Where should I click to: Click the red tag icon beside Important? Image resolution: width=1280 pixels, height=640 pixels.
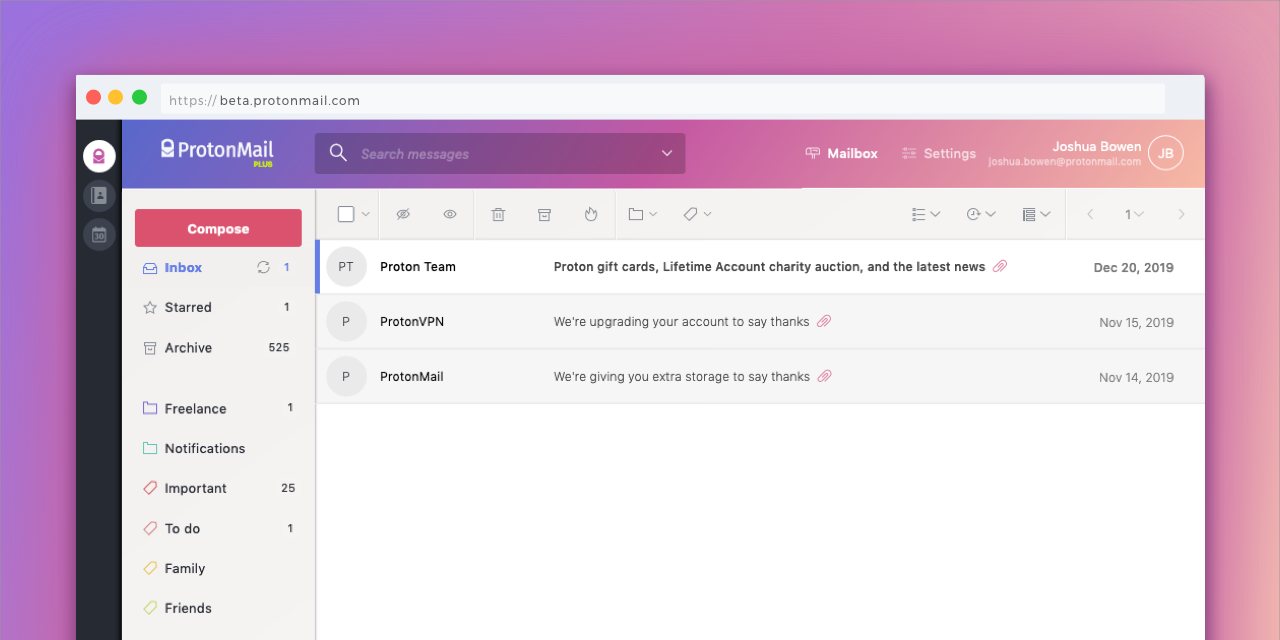[x=150, y=488]
